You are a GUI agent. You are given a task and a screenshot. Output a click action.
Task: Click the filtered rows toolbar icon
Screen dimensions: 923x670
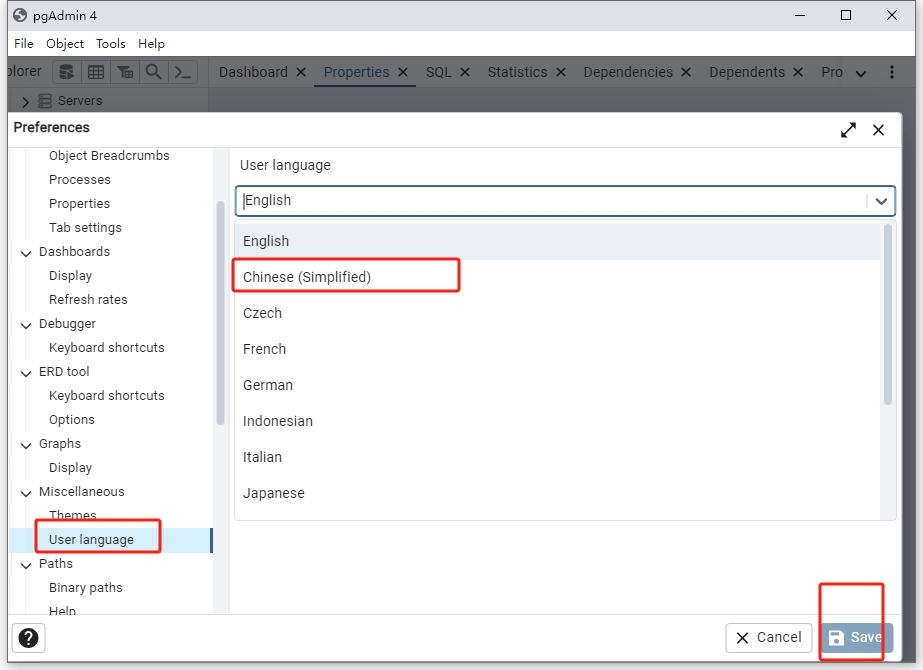pos(125,72)
